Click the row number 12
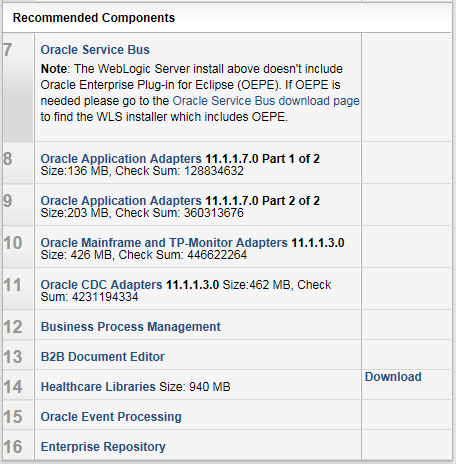 [13, 327]
